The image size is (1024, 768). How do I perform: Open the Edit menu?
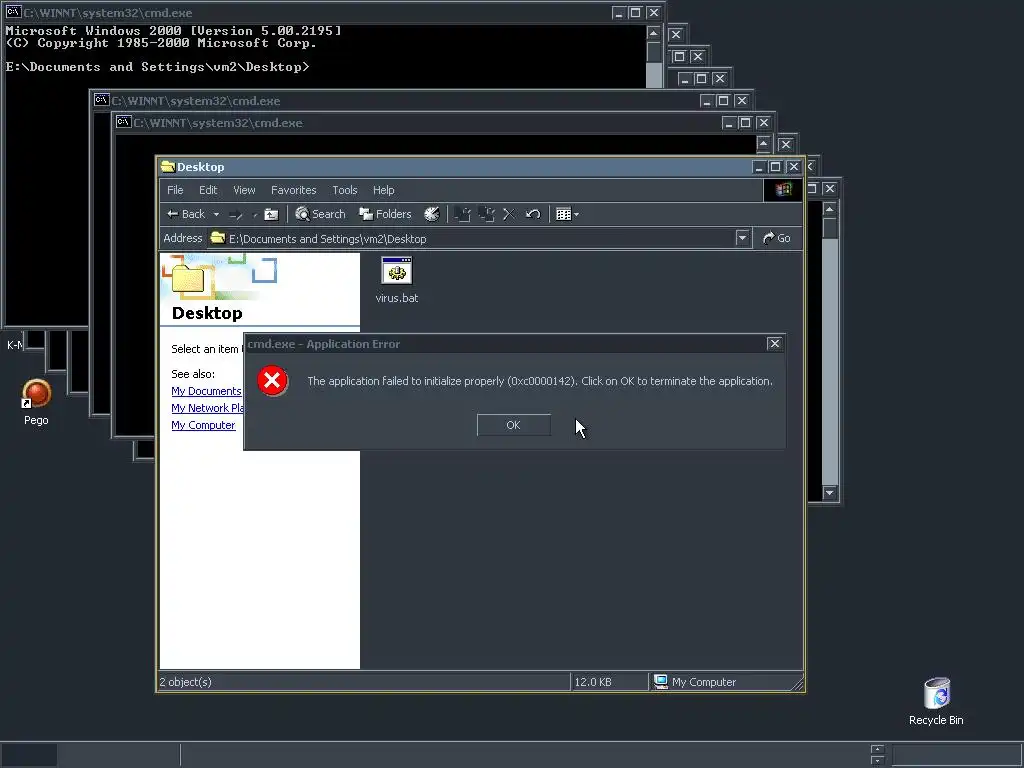pos(208,190)
